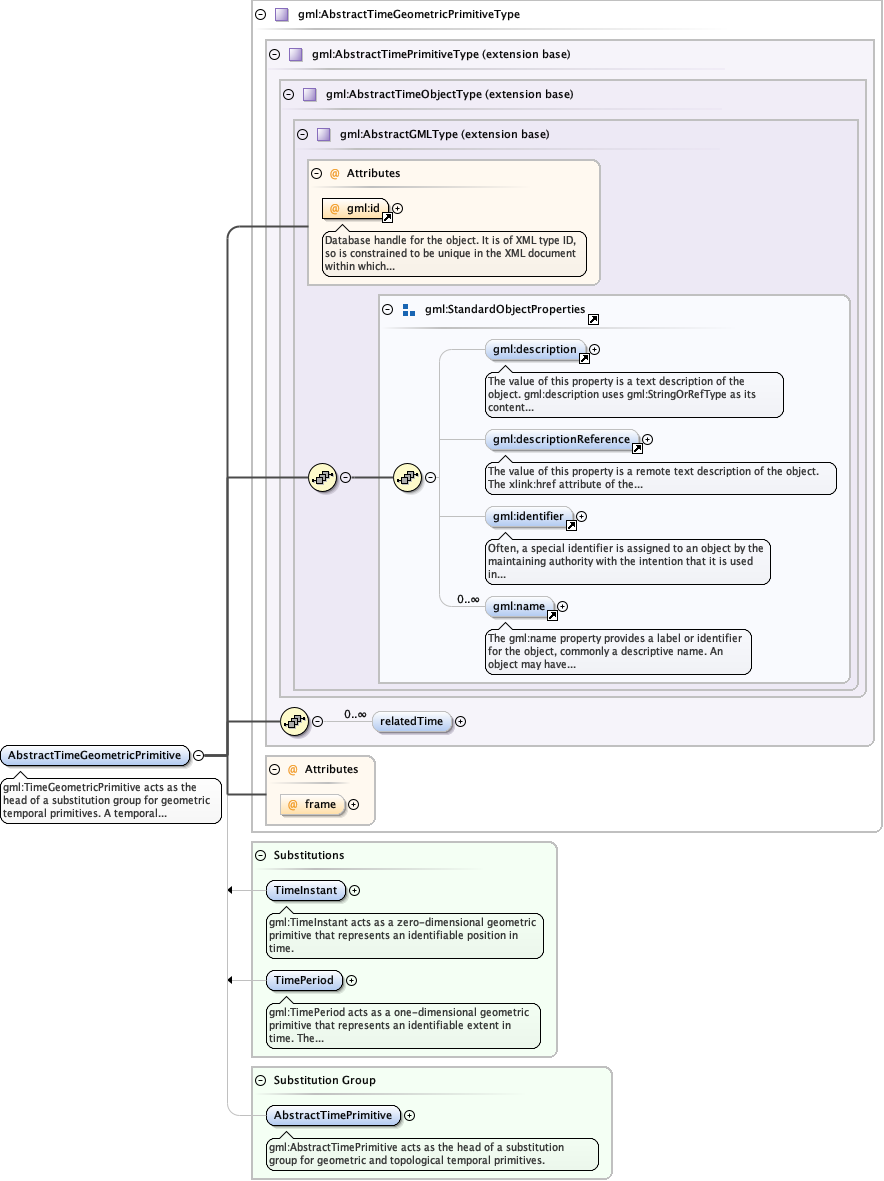Screen dimensions: 884x1181
Task: Expand the gml:name element
Action: (562, 607)
